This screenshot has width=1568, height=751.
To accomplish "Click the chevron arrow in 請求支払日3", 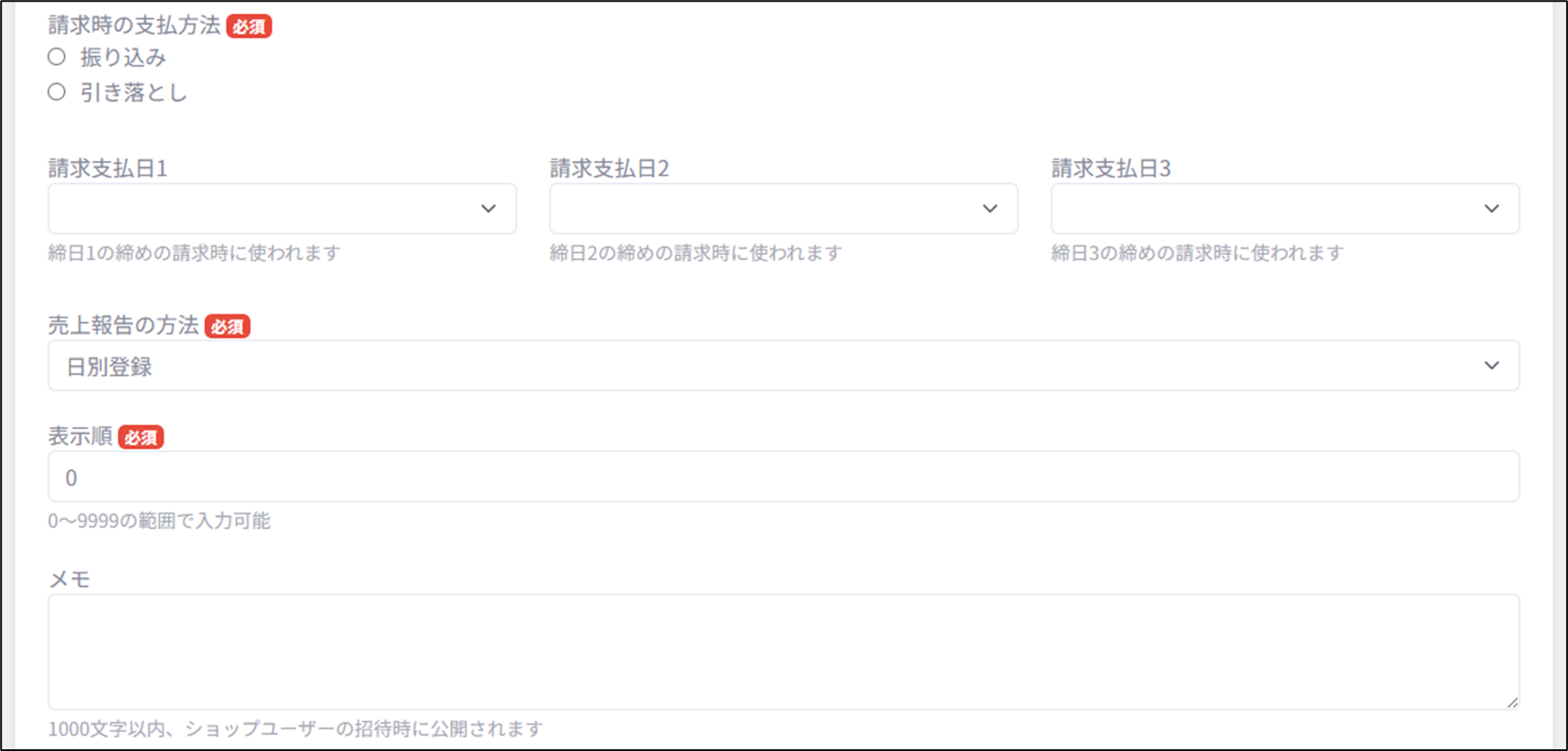I will 1491,209.
